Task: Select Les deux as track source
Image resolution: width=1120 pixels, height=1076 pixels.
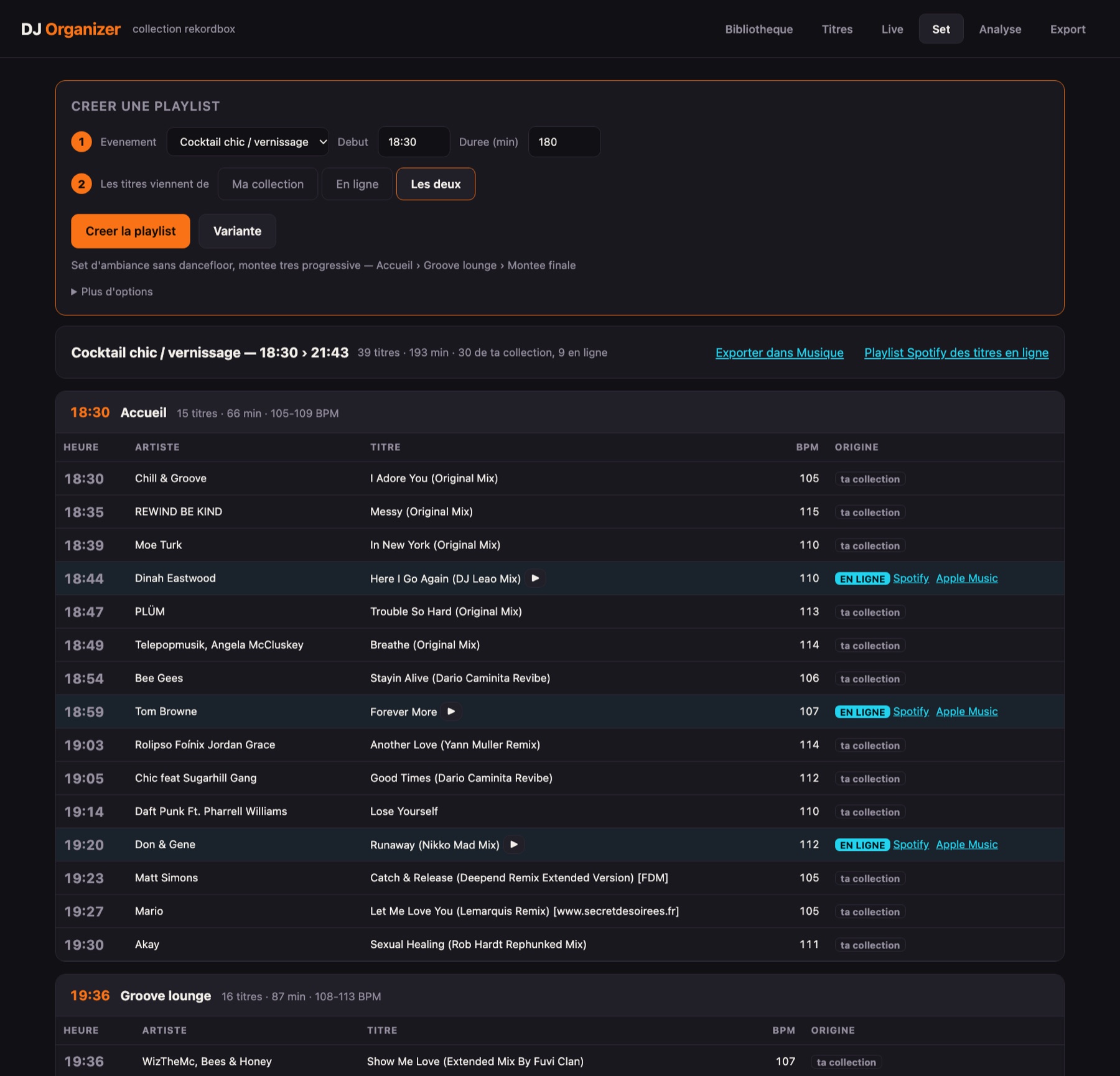Action: (x=436, y=184)
